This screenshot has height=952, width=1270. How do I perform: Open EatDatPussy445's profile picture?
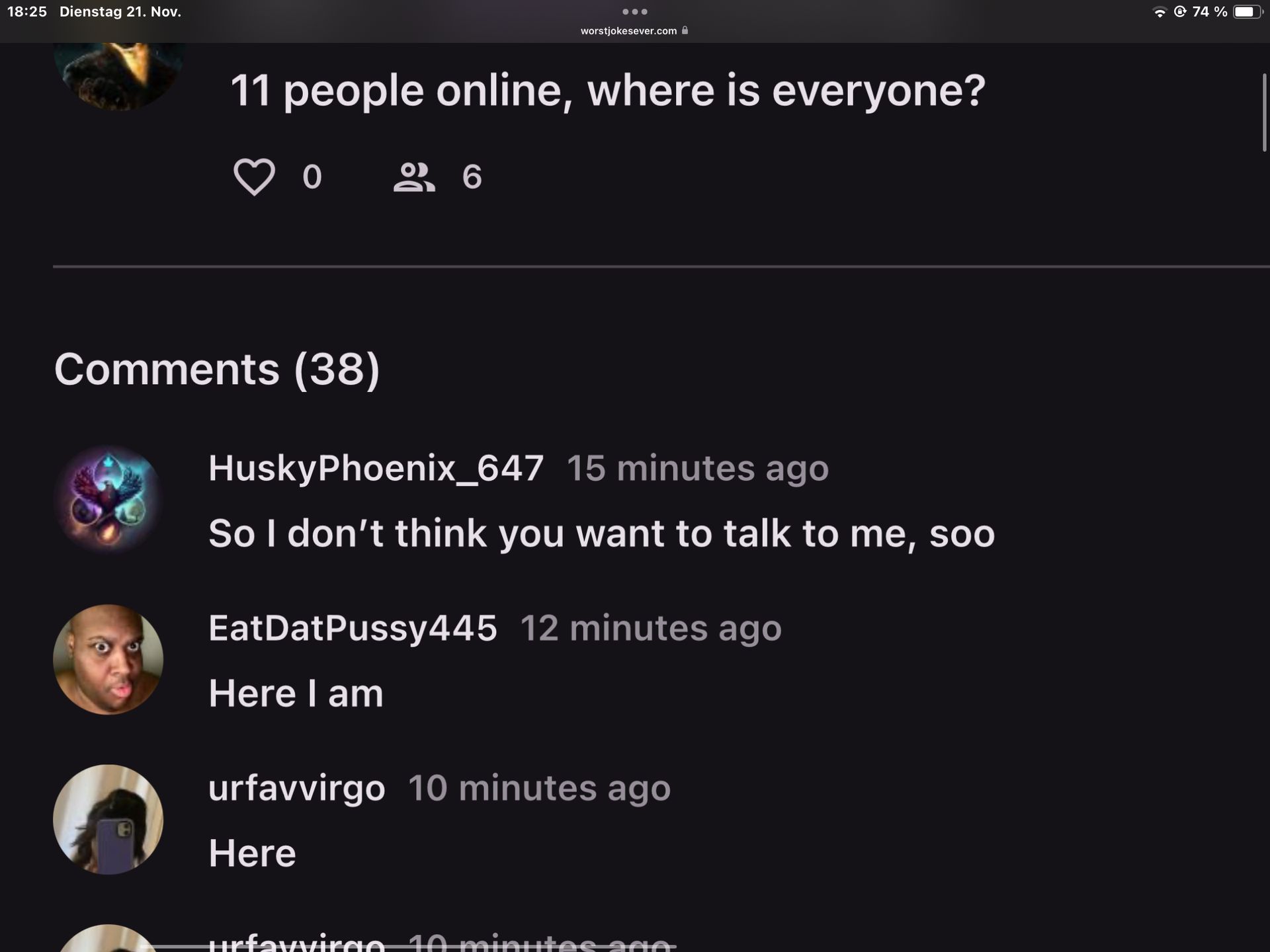[108, 659]
